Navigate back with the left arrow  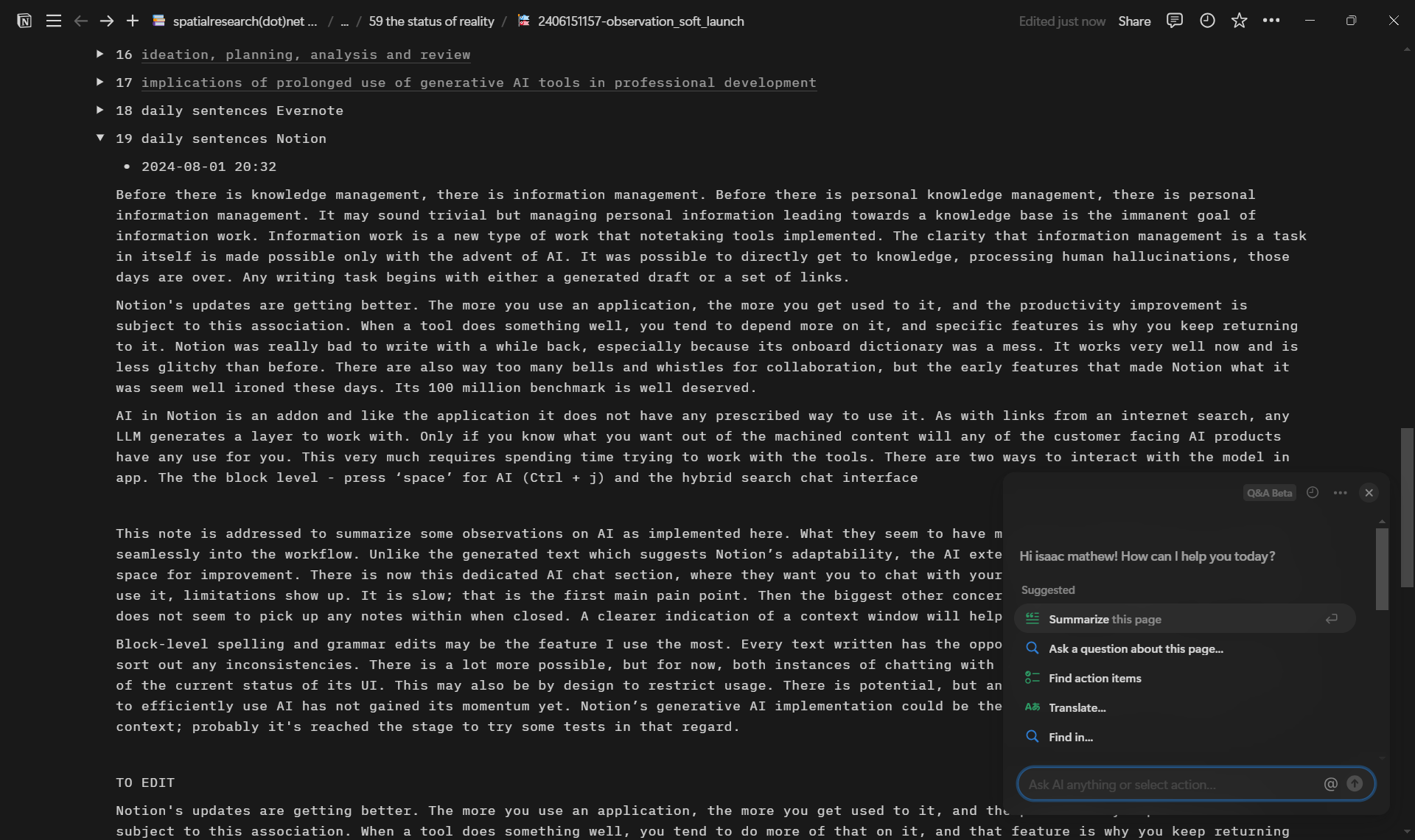click(81, 21)
